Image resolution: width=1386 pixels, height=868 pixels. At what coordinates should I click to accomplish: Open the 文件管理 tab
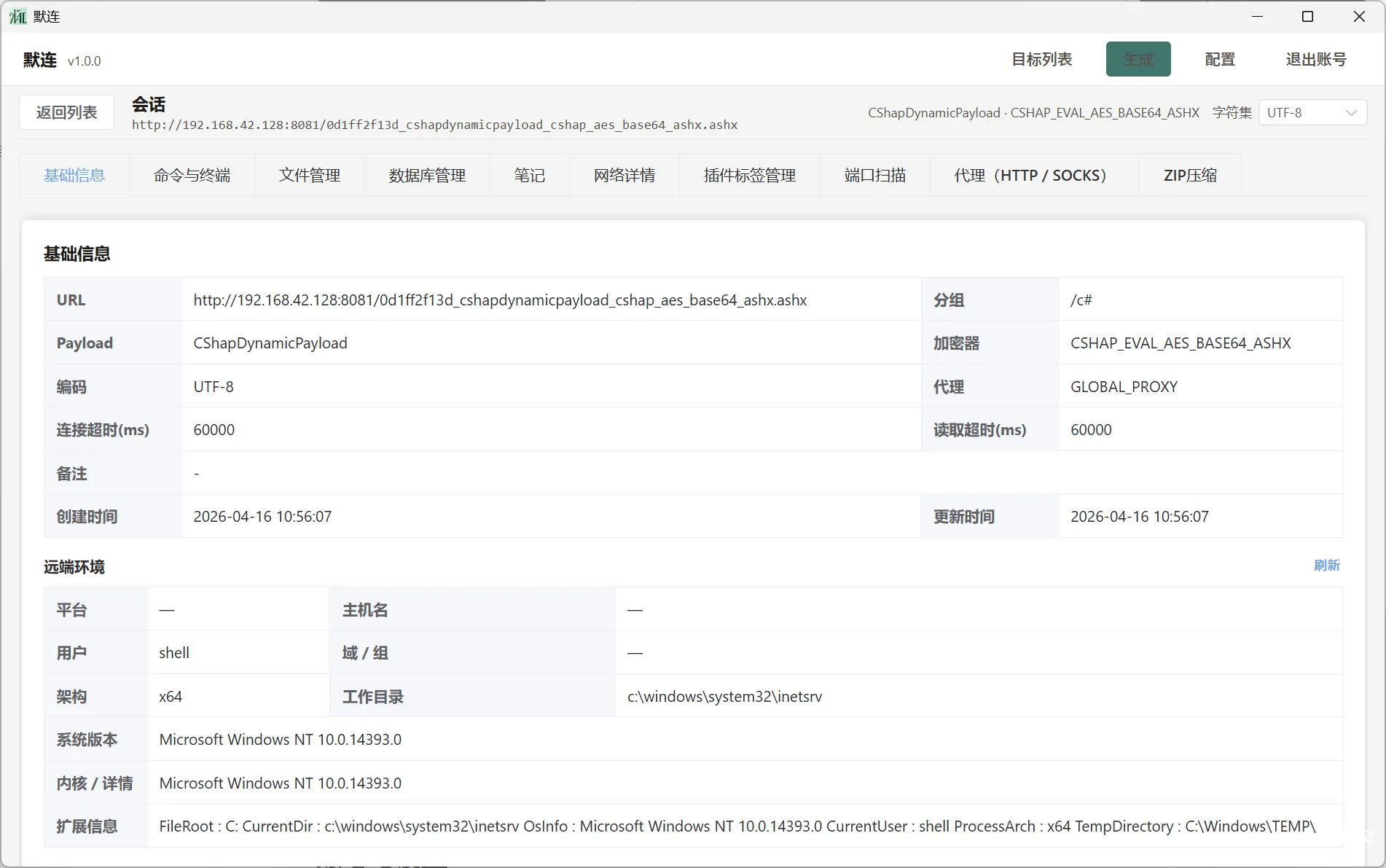[309, 175]
